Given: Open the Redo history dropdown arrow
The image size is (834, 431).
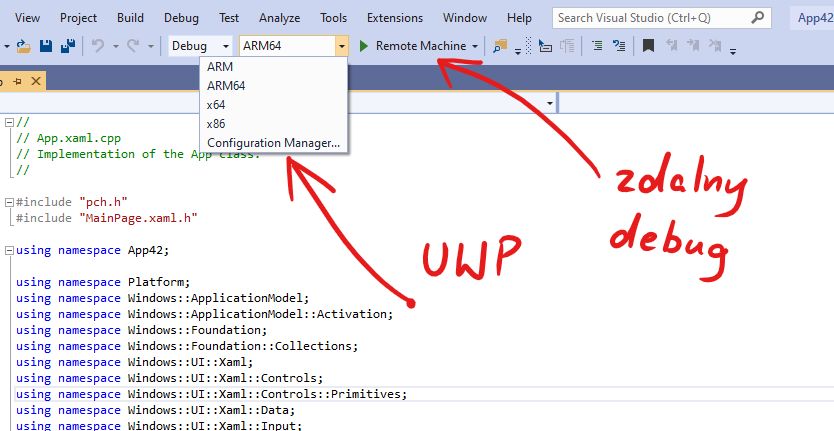Looking at the screenshot, I should tap(151, 47).
